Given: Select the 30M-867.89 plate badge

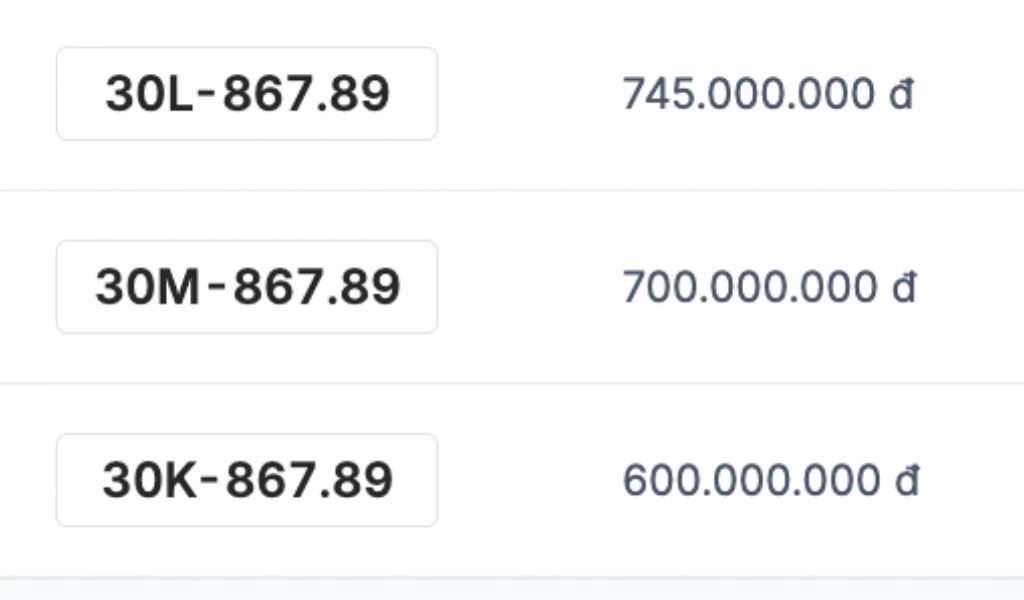Looking at the screenshot, I should pos(247,287).
